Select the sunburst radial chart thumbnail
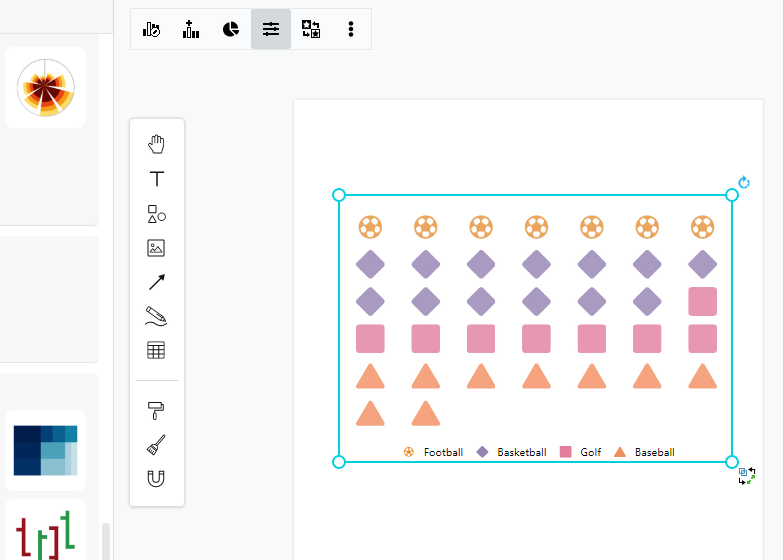The height and width of the screenshot is (560, 783). point(45,88)
